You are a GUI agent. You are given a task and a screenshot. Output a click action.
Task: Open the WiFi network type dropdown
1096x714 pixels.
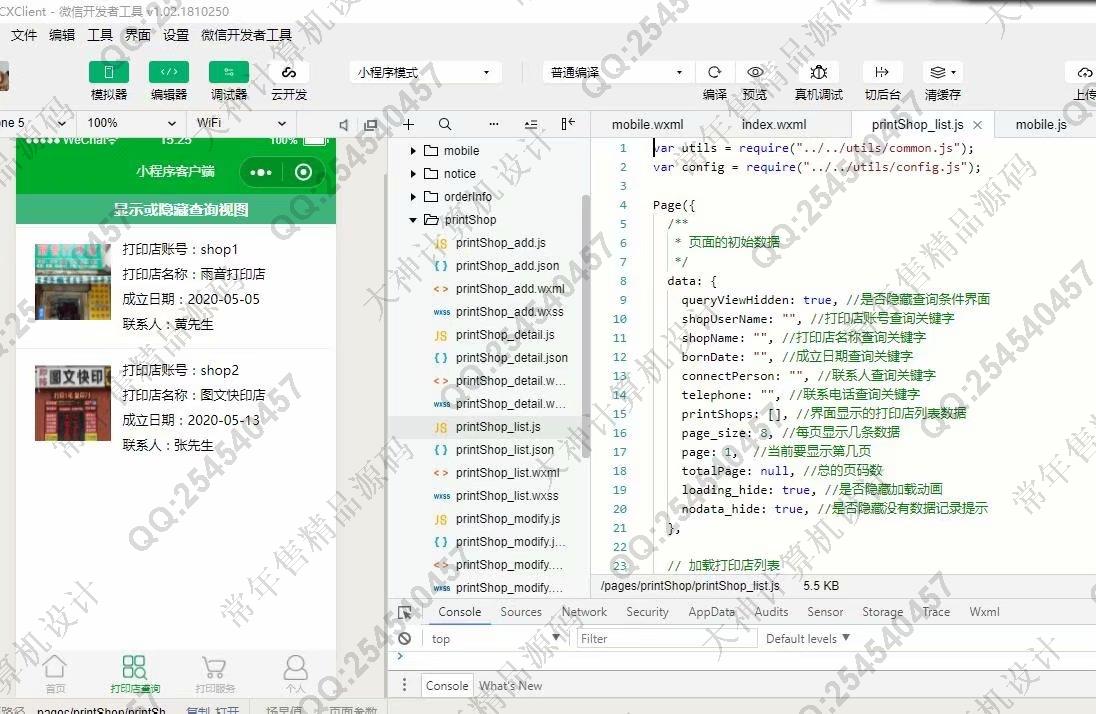coord(241,123)
